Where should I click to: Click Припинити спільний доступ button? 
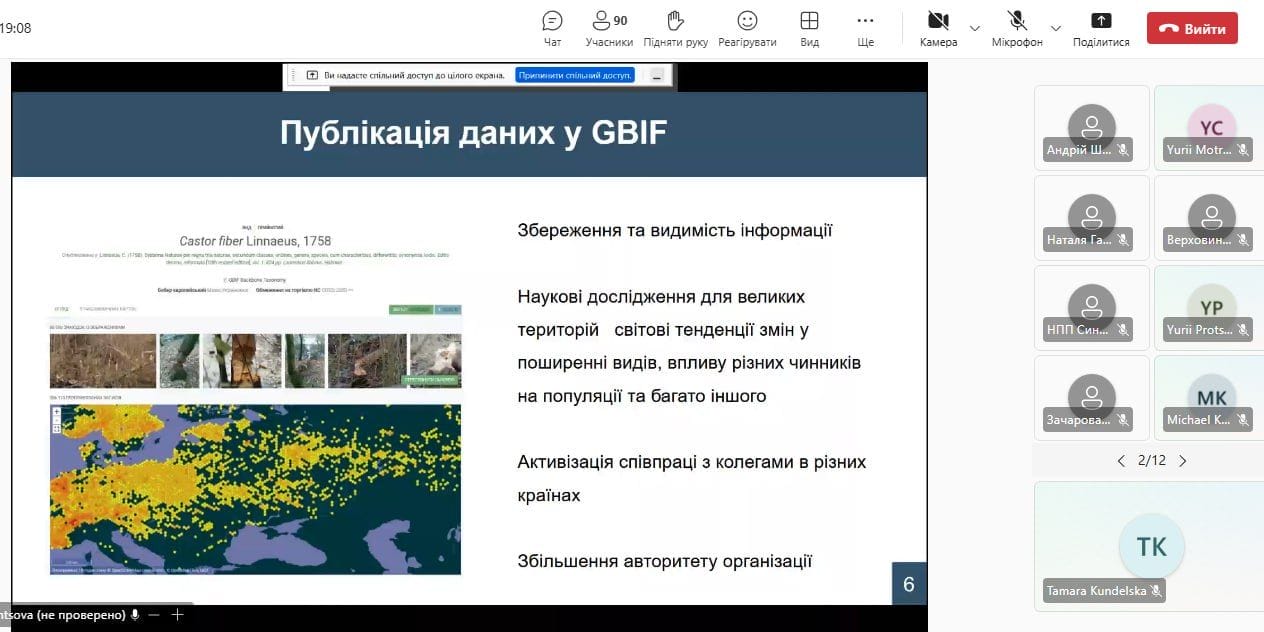pyautogui.click(x=575, y=75)
